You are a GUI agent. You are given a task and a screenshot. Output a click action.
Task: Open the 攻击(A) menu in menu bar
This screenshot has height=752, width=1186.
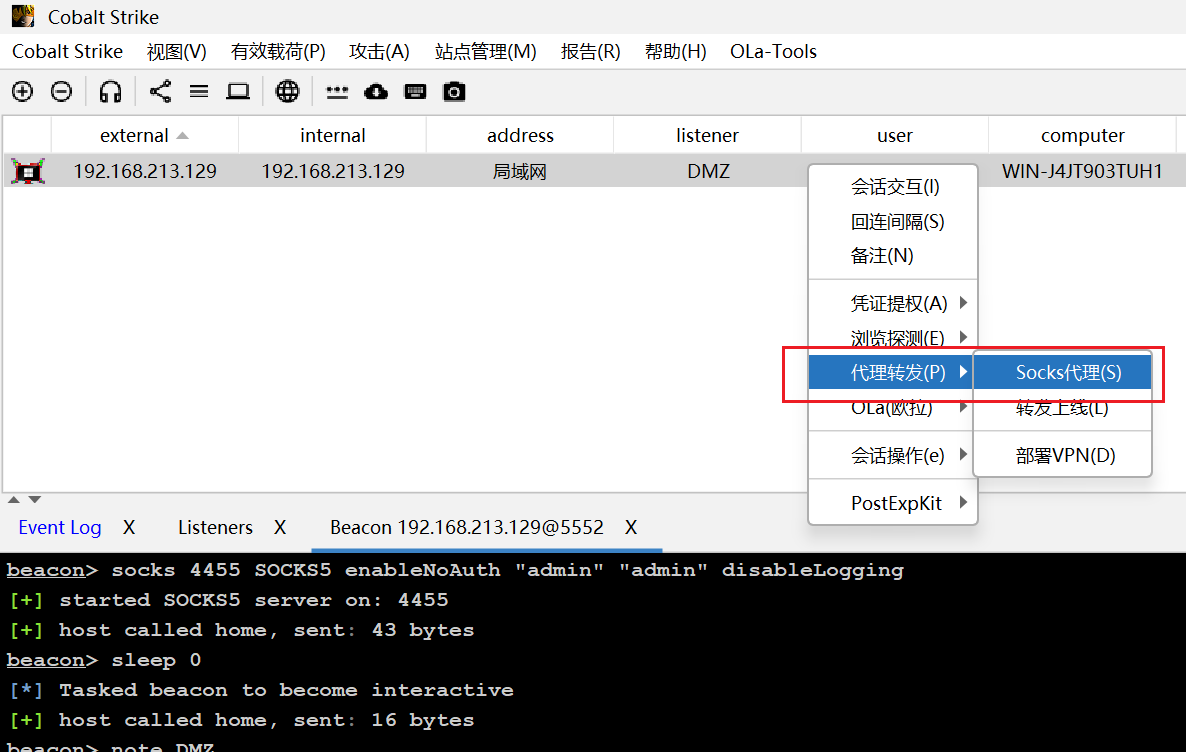click(379, 52)
